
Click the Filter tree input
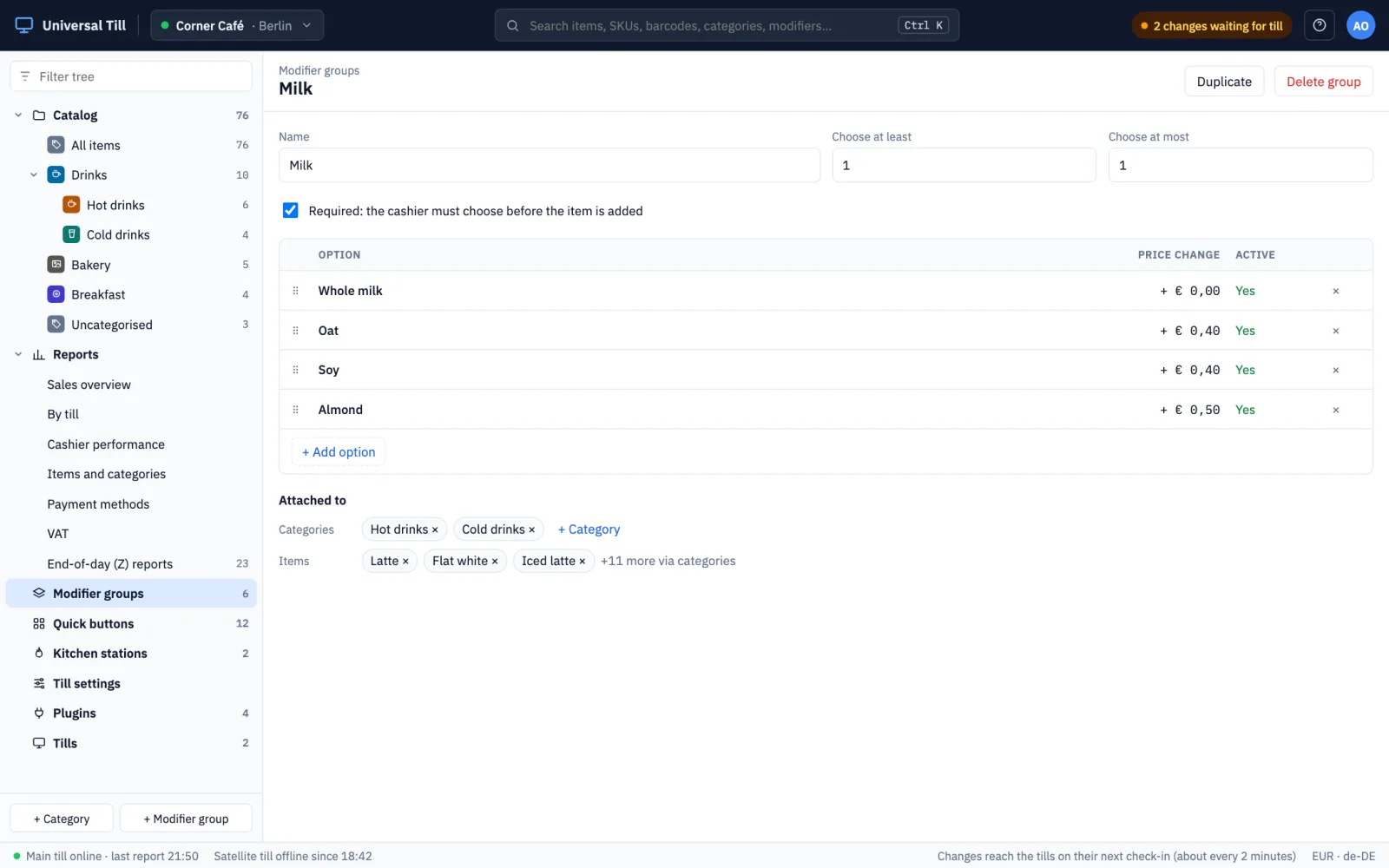point(131,76)
